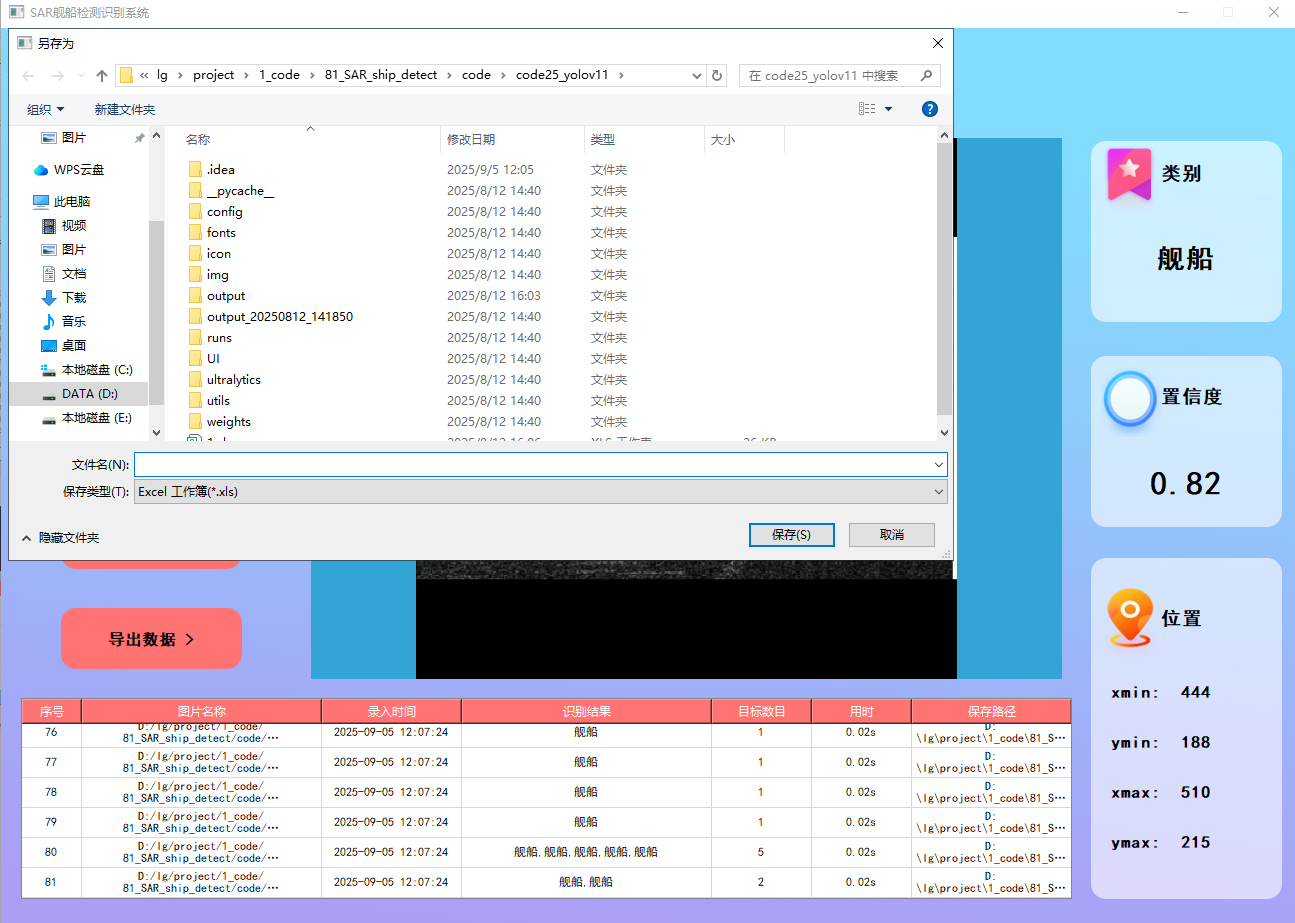The width and height of the screenshot is (1295, 923).
Task: Change view layout icon
Action: [x=867, y=109]
